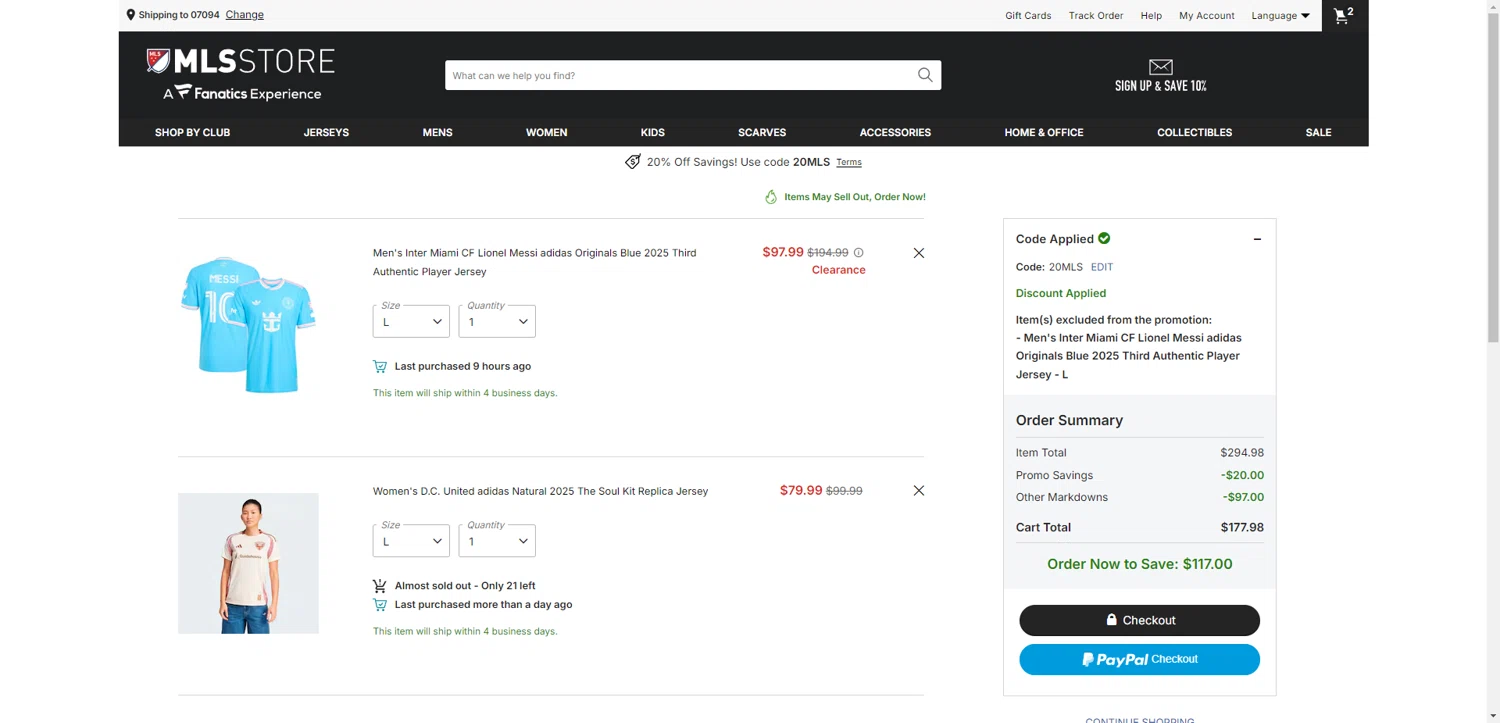Open the Mens menu
Image resolution: width=1500 pixels, height=723 pixels.
click(x=437, y=132)
